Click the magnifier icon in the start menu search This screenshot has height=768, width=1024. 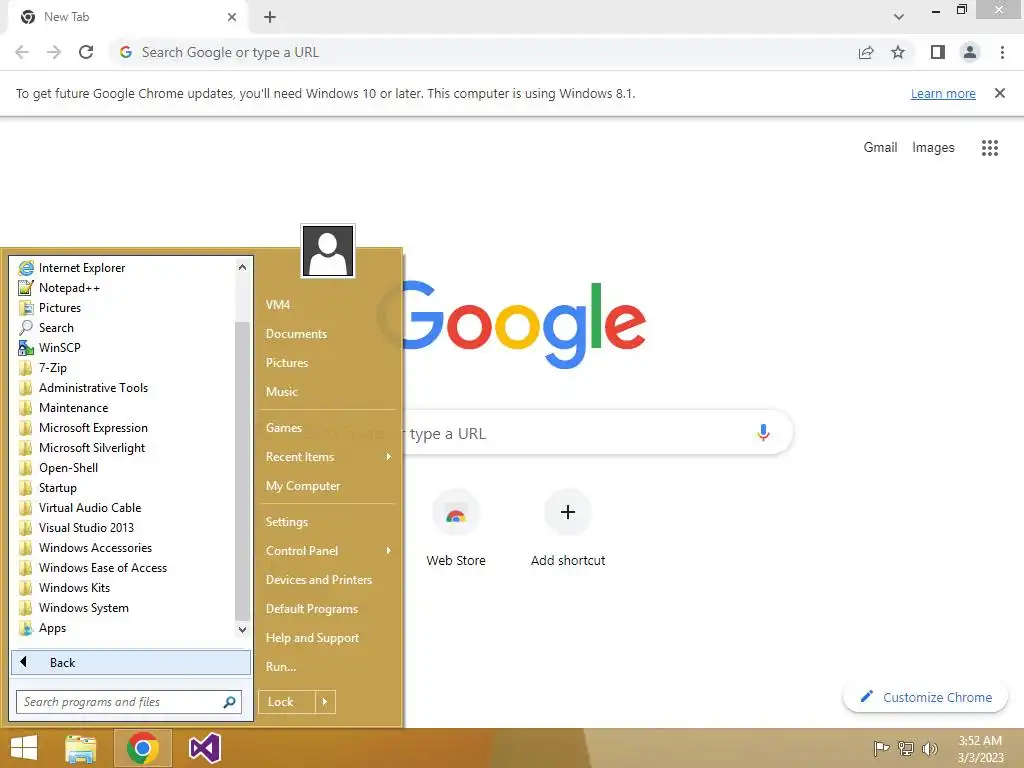(229, 702)
